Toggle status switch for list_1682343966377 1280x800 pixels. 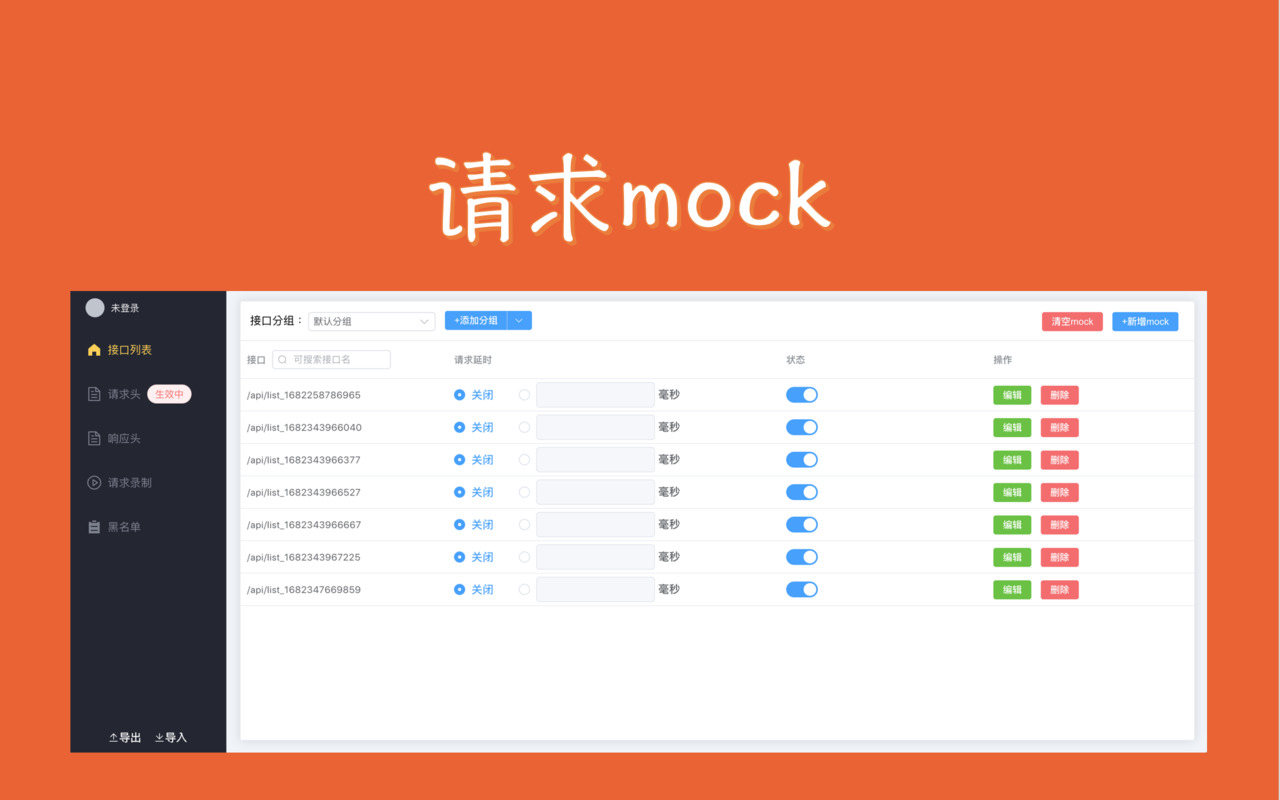[802, 460]
